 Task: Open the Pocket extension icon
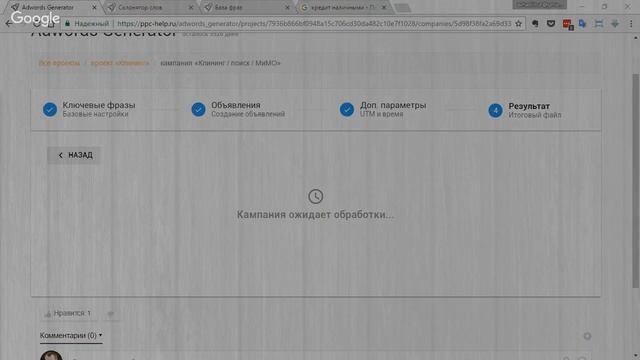pos(551,24)
